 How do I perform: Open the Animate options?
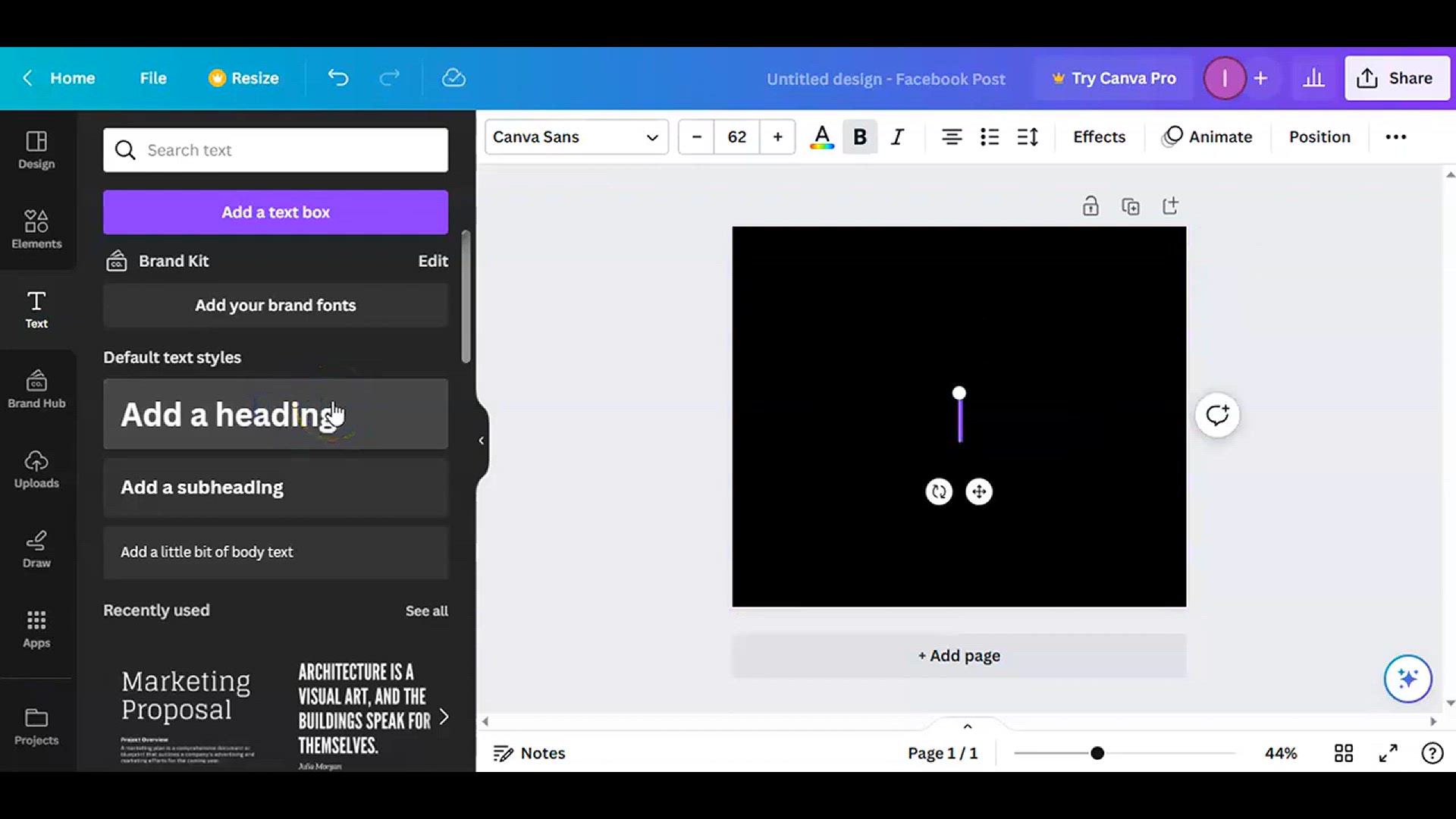pos(1207,137)
